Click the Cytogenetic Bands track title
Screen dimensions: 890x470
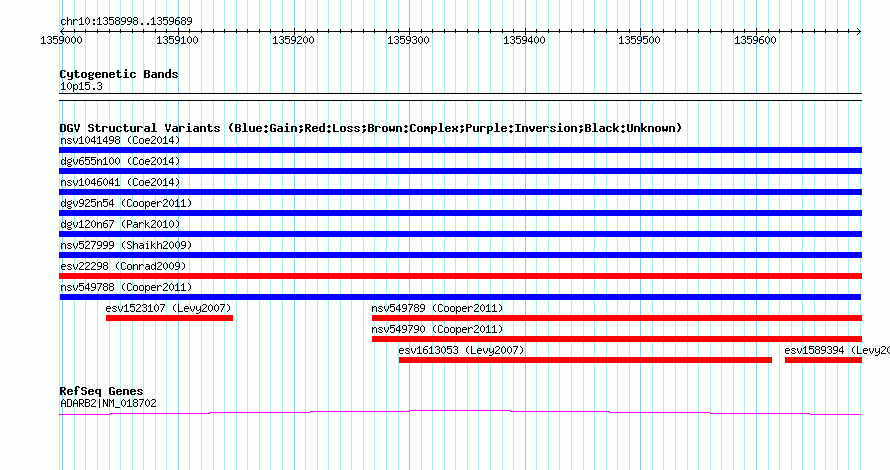[119, 74]
